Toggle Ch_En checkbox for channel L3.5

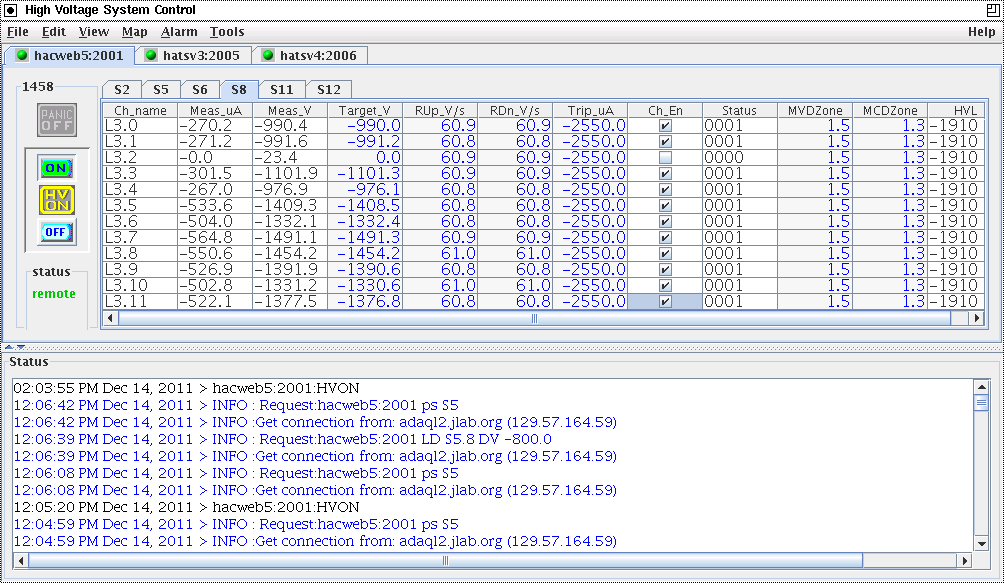[x=665, y=206]
